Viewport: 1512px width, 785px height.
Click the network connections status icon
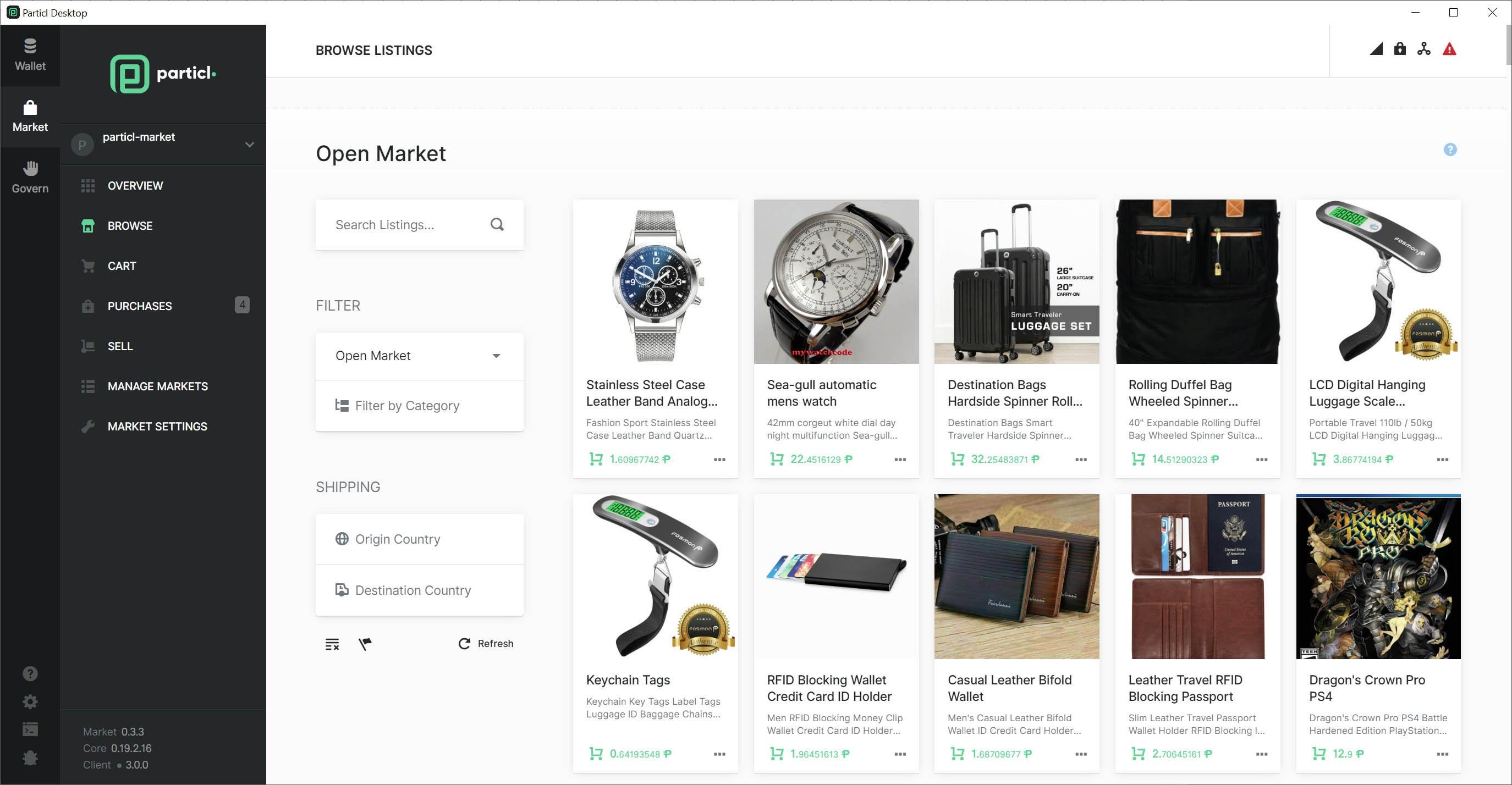[x=1423, y=49]
